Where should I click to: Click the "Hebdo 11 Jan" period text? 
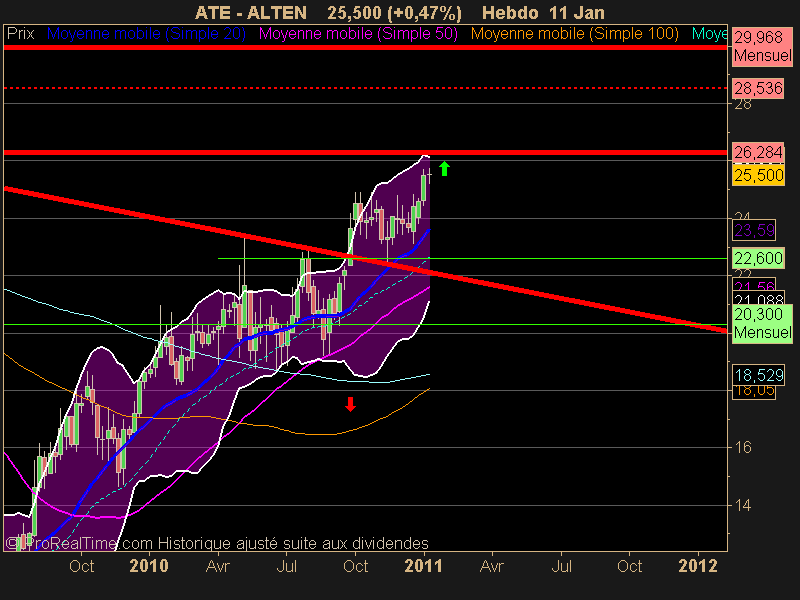click(543, 12)
